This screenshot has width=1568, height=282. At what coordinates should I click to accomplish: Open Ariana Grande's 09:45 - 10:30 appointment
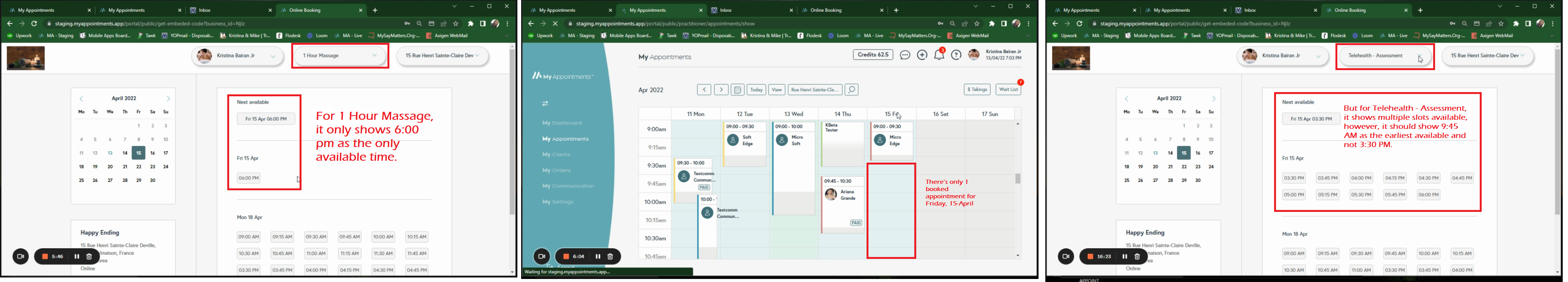(x=842, y=201)
